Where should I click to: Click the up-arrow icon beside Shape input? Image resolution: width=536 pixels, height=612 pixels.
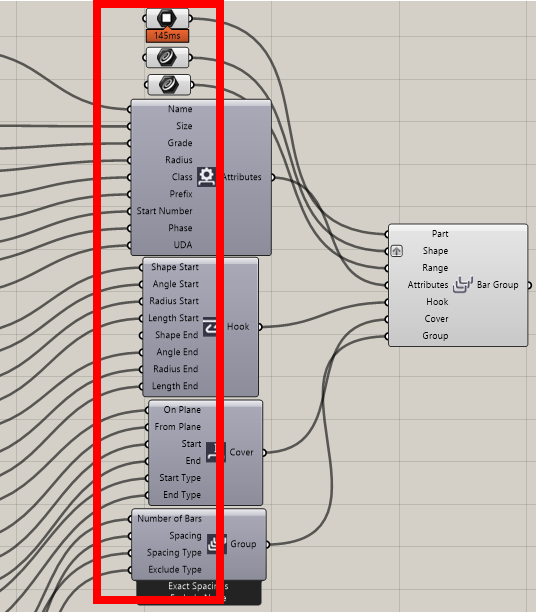(397, 251)
